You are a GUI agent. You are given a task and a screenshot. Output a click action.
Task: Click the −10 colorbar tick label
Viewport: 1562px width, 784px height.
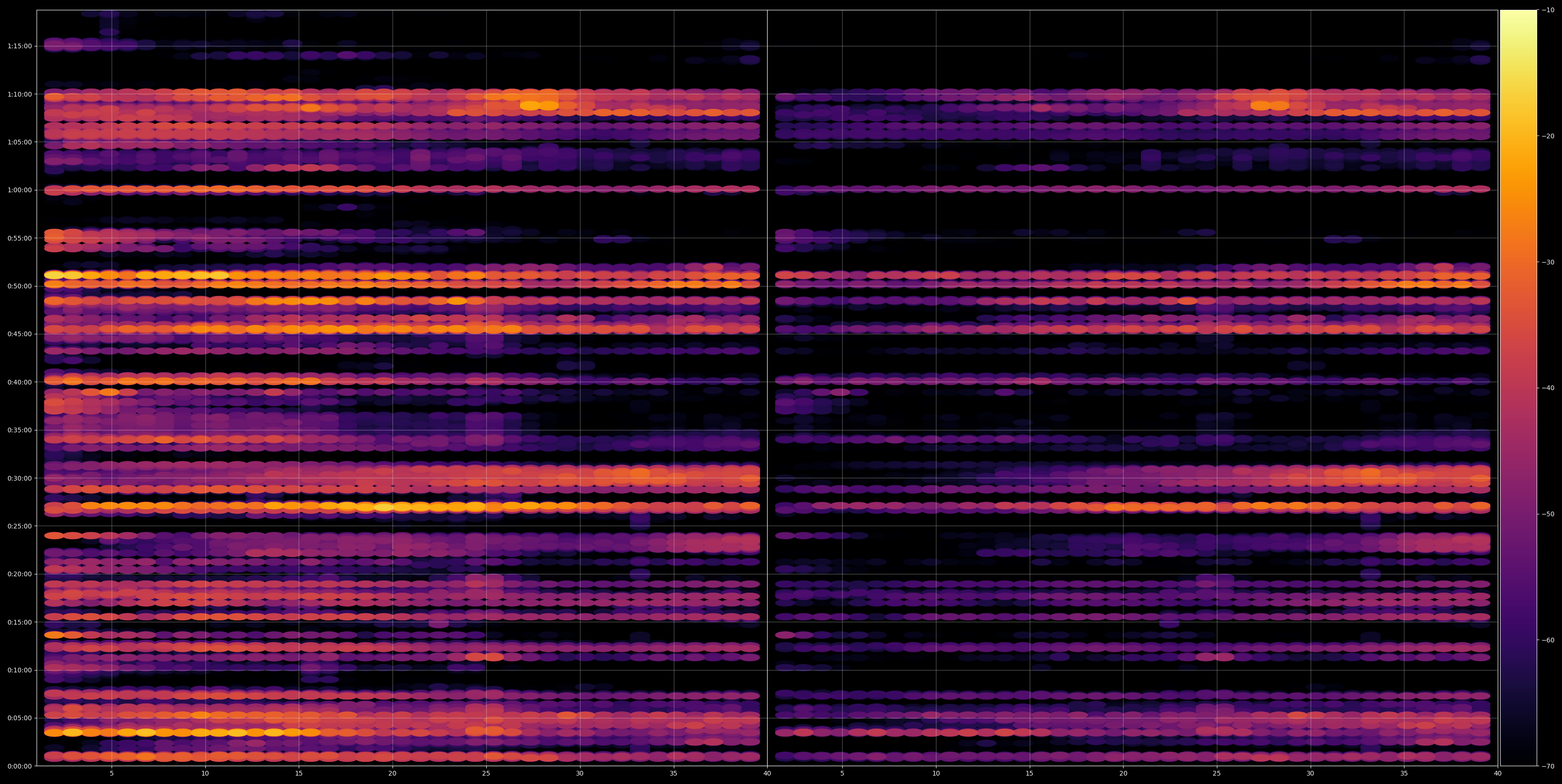coord(1548,10)
